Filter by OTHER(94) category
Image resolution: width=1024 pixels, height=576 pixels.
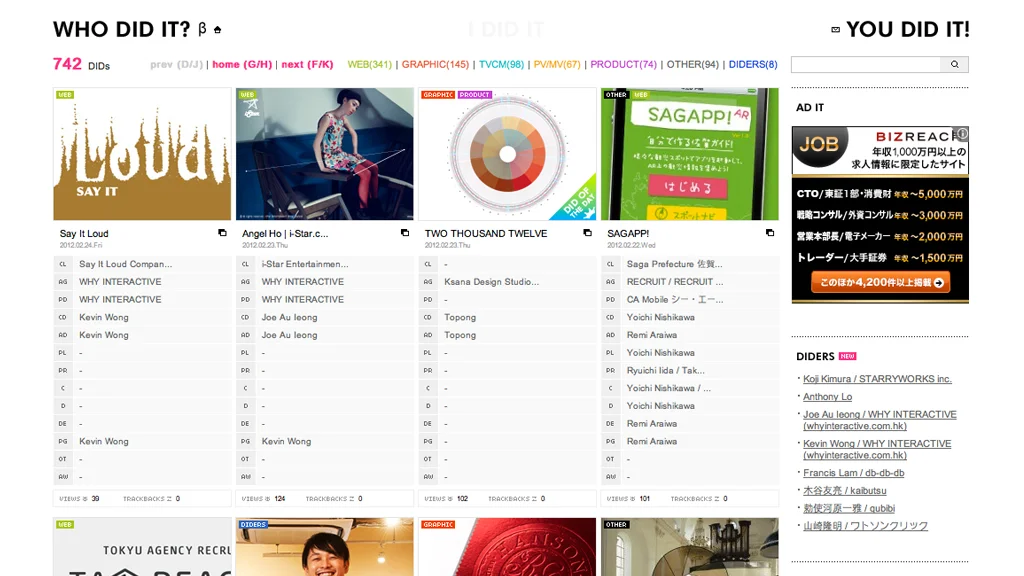pyautogui.click(x=692, y=65)
